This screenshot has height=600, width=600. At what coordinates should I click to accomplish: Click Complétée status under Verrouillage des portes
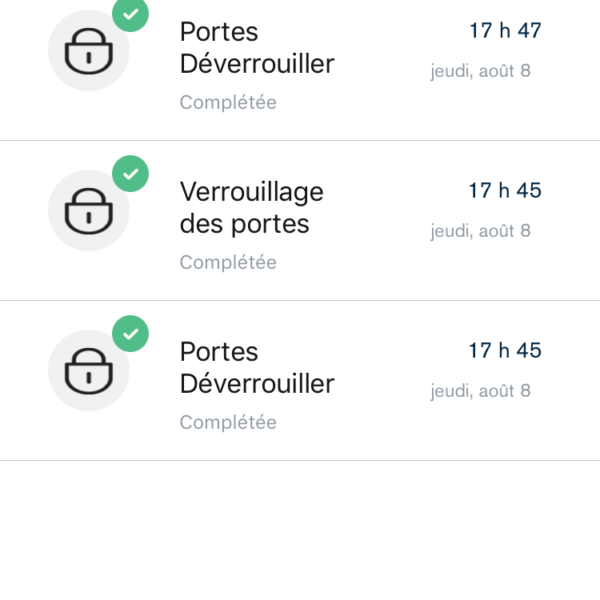point(228,262)
